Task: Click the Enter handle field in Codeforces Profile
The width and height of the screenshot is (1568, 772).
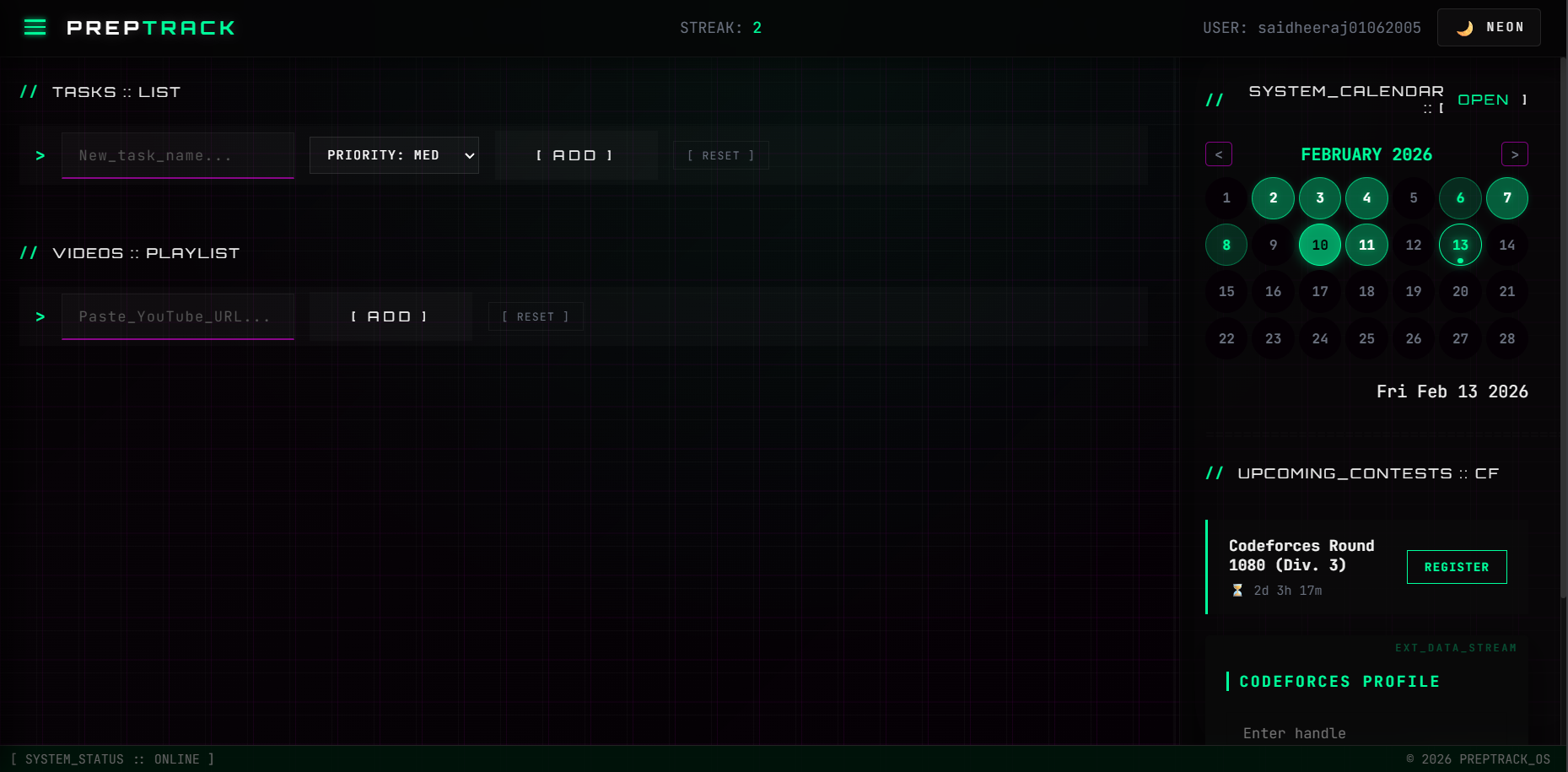Action: pos(1295,733)
